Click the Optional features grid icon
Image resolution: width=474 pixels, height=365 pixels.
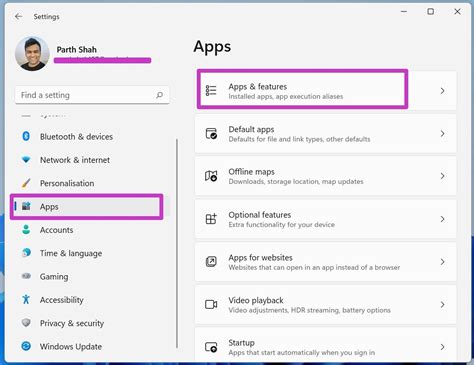click(211, 219)
